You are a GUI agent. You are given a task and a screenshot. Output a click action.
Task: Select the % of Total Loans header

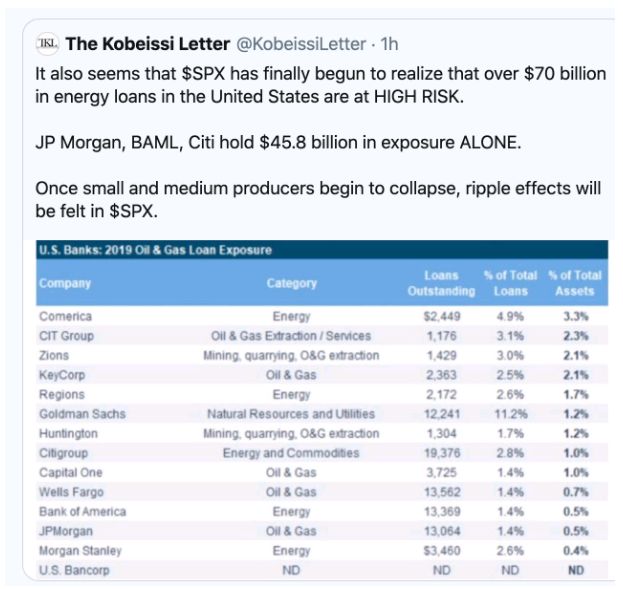511,283
